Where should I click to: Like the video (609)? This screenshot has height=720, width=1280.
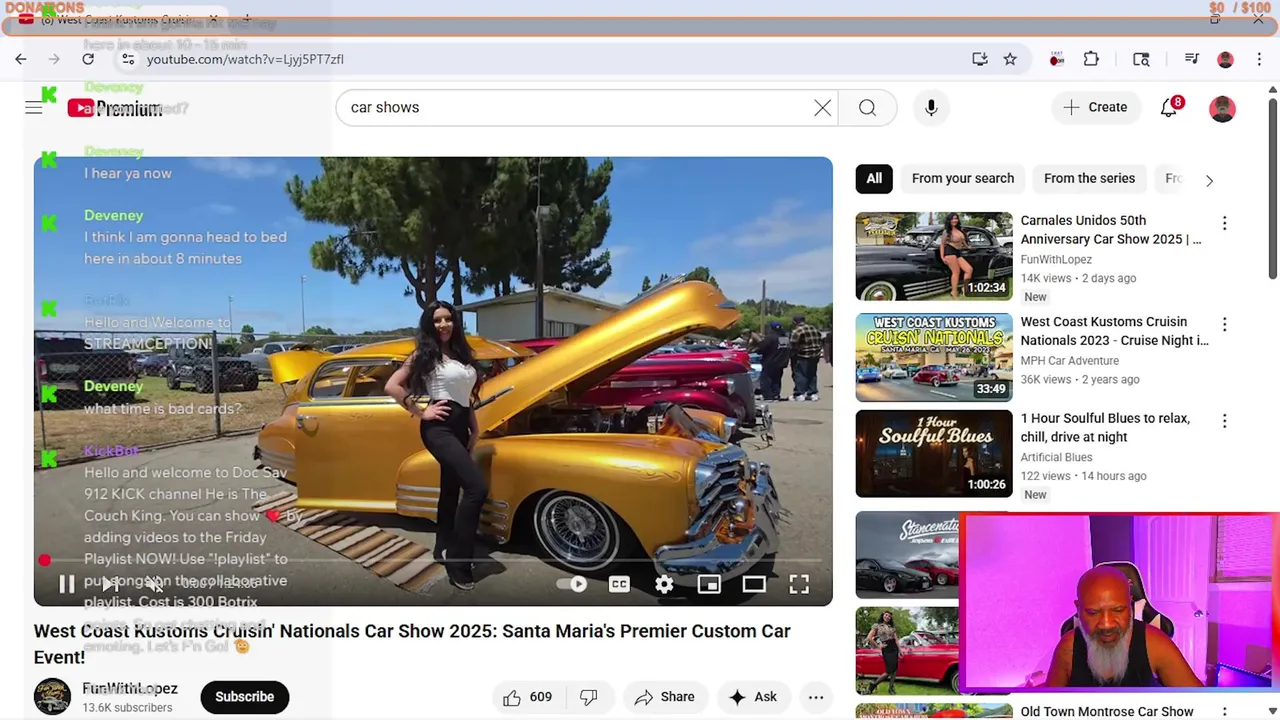click(x=529, y=697)
